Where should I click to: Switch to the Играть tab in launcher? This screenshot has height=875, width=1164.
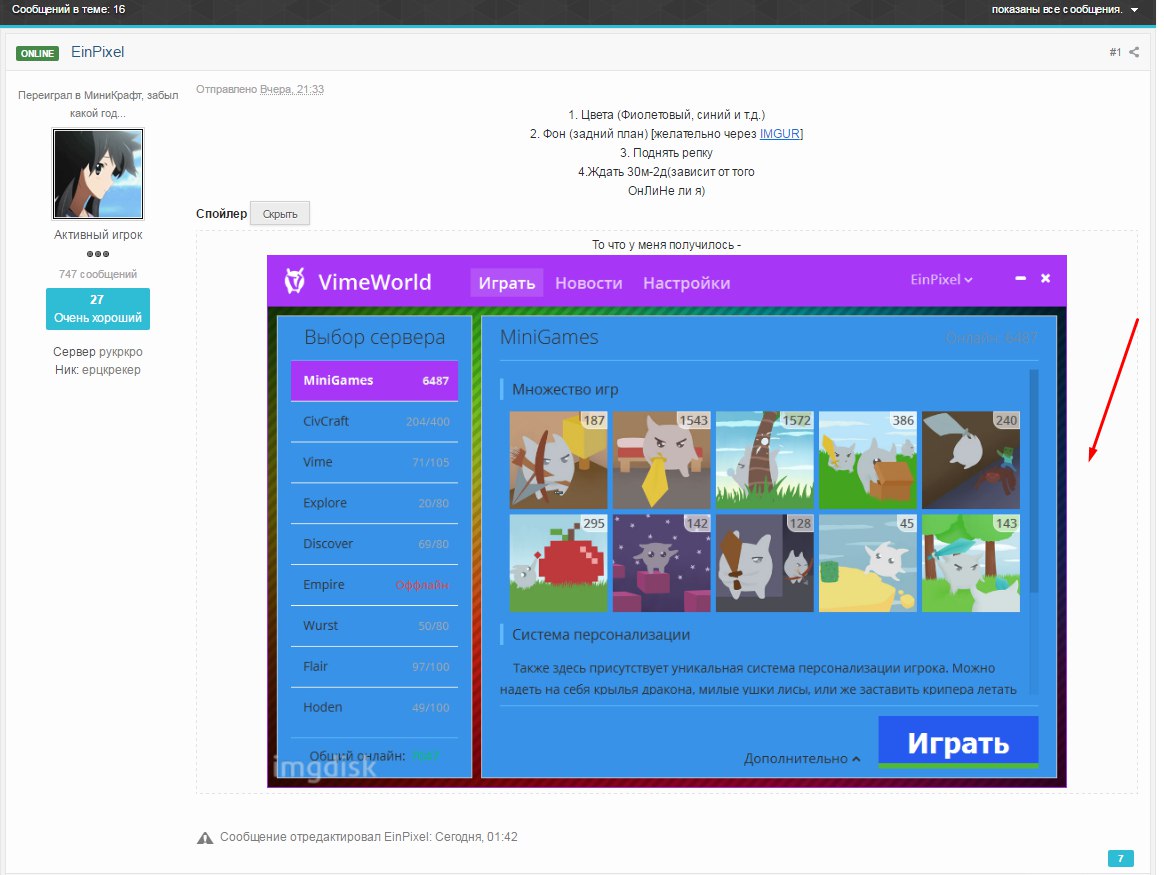(507, 283)
